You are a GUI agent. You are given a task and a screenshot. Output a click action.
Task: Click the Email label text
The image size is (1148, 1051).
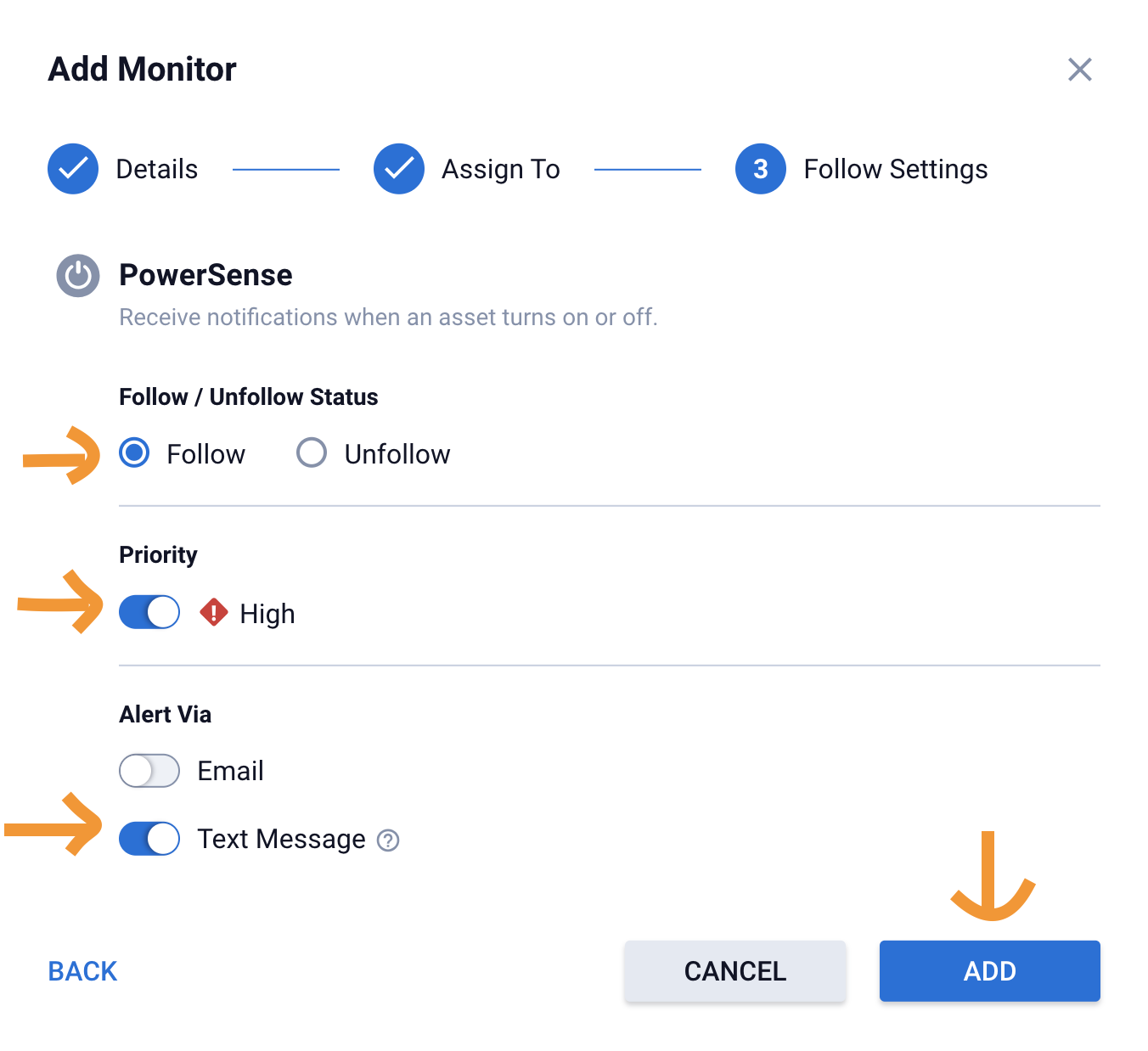click(x=230, y=771)
